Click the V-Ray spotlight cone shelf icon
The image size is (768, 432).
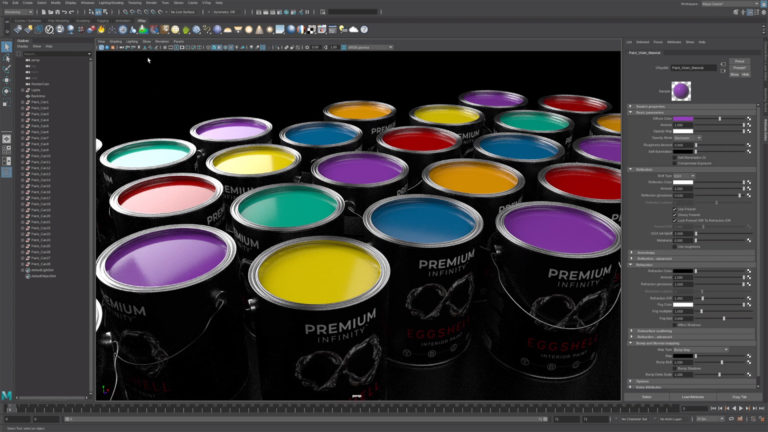(260, 30)
